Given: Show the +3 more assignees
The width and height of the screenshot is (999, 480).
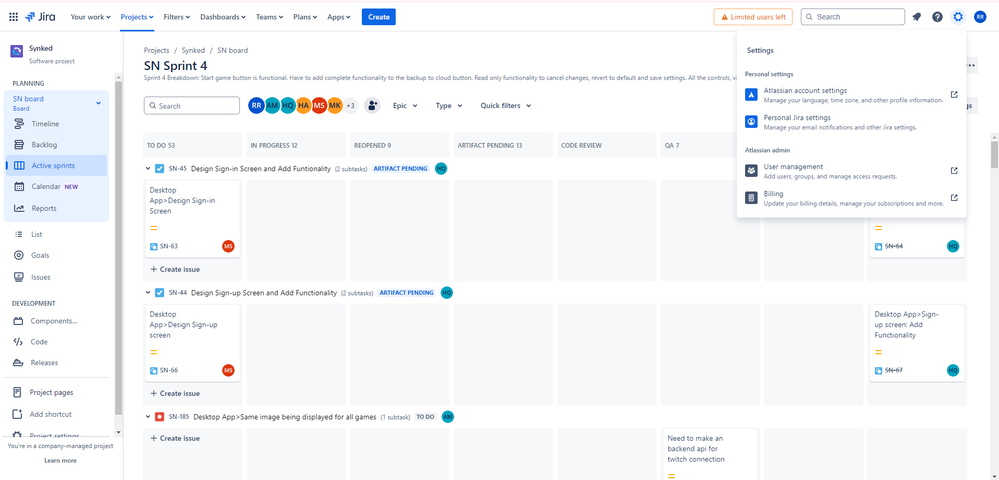Looking at the screenshot, I should click(351, 106).
